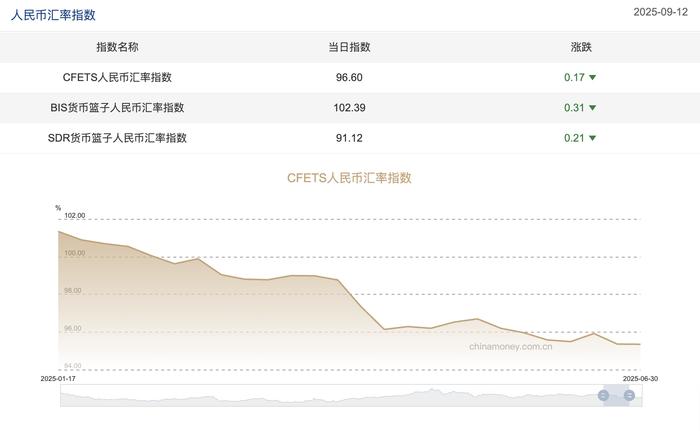Viewport: 700px width, 431px height.
Task: Click the highlighted range window between slider handles
Action: pos(616,395)
